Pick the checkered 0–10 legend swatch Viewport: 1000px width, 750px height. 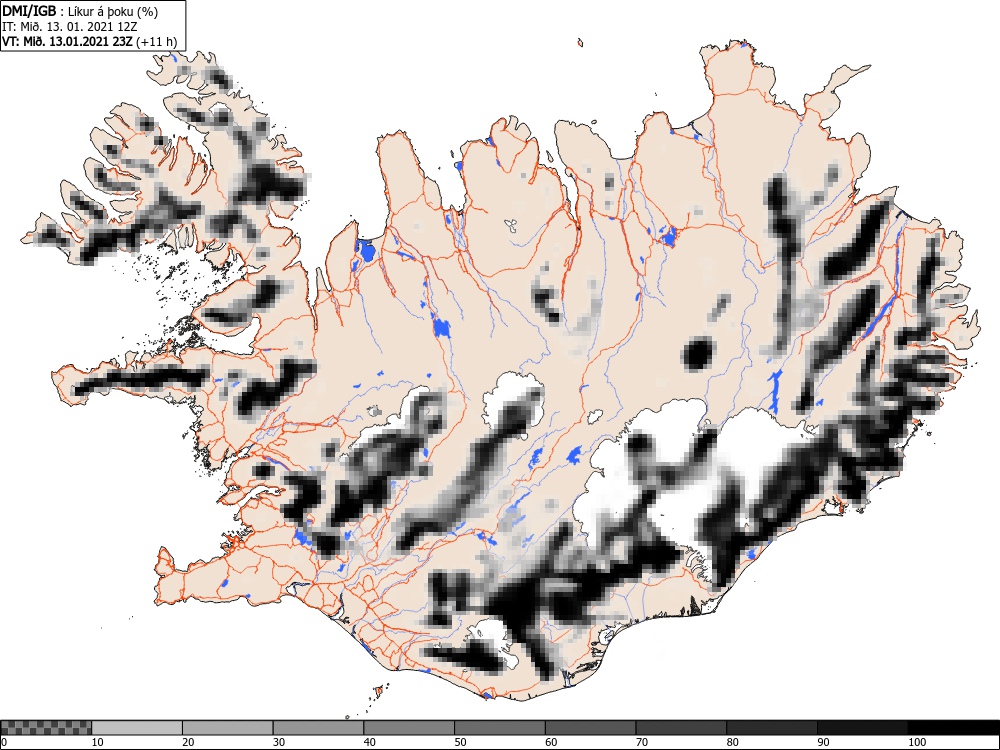[47, 728]
